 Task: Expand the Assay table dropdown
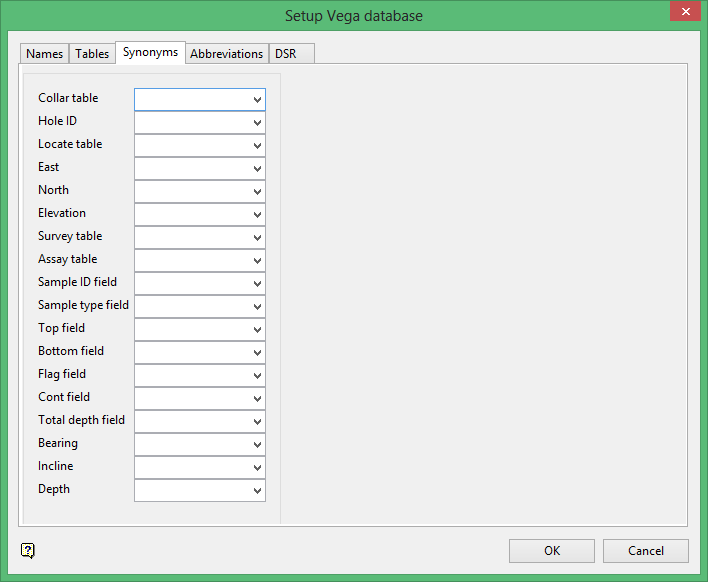(x=257, y=260)
